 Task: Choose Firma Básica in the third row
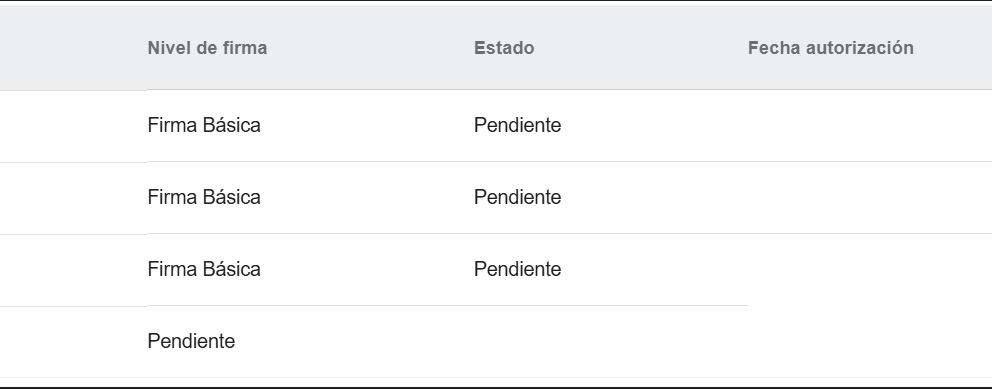(204, 269)
